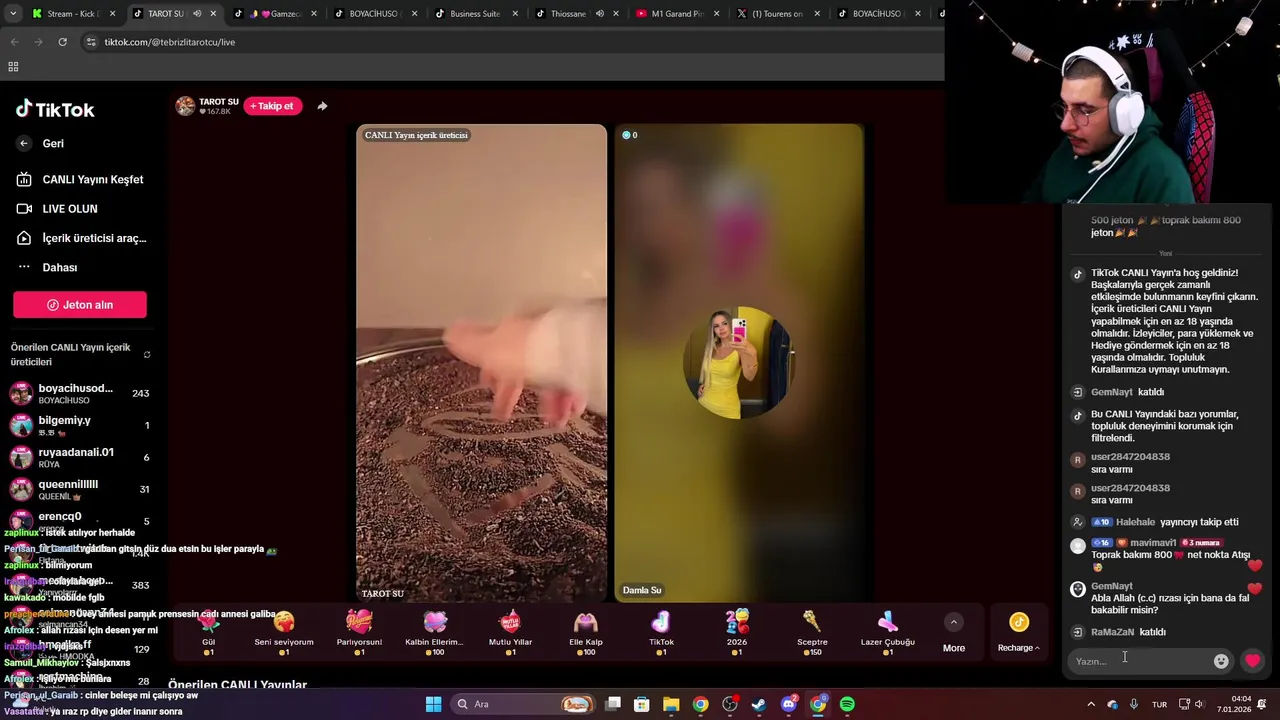Viewport: 1280px width, 720px height.
Task: Switch to Gamzeci TikTok tab
Action: click(x=274, y=14)
